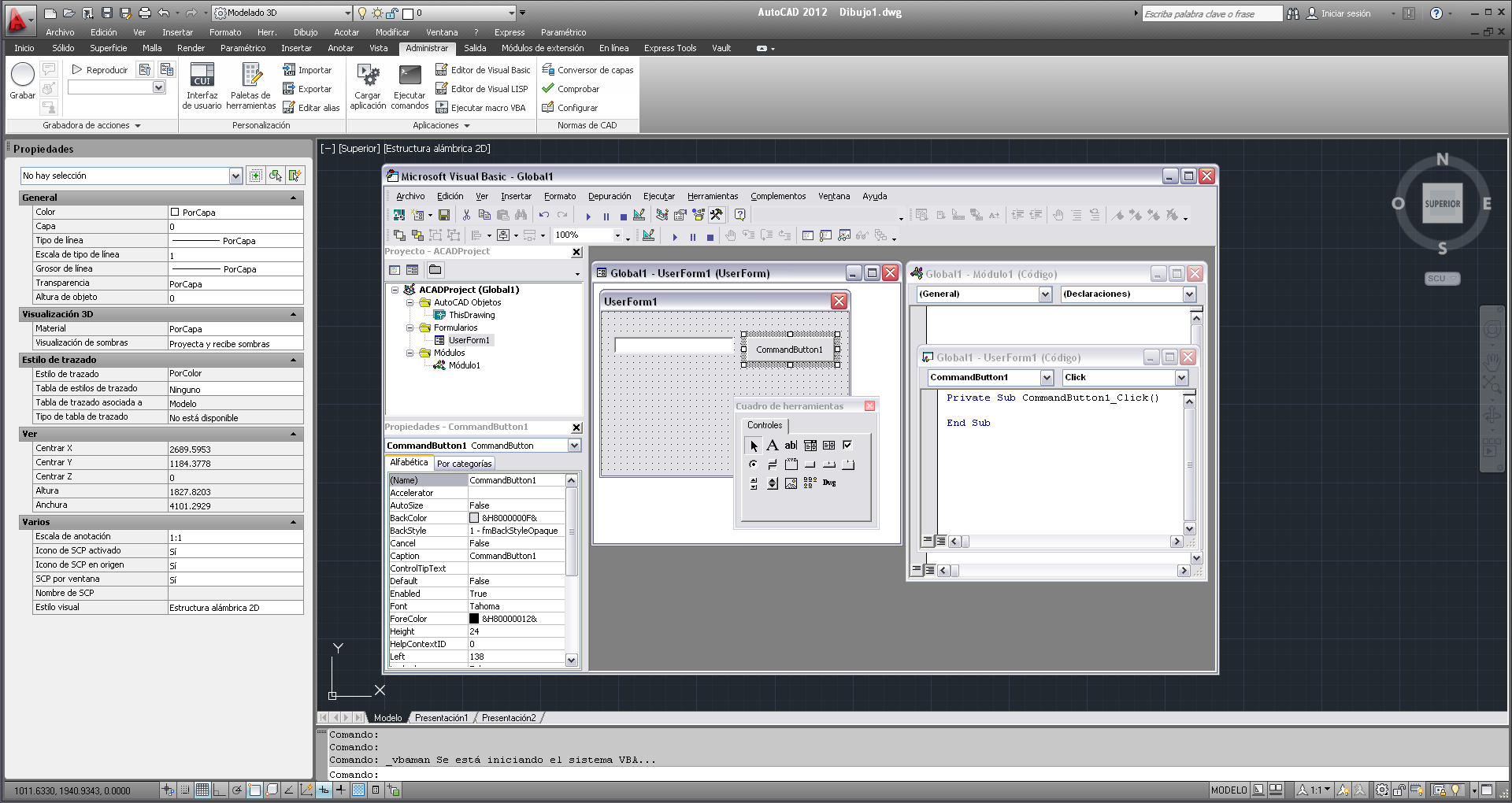Click the text box on UserForm1

pos(674,345)
